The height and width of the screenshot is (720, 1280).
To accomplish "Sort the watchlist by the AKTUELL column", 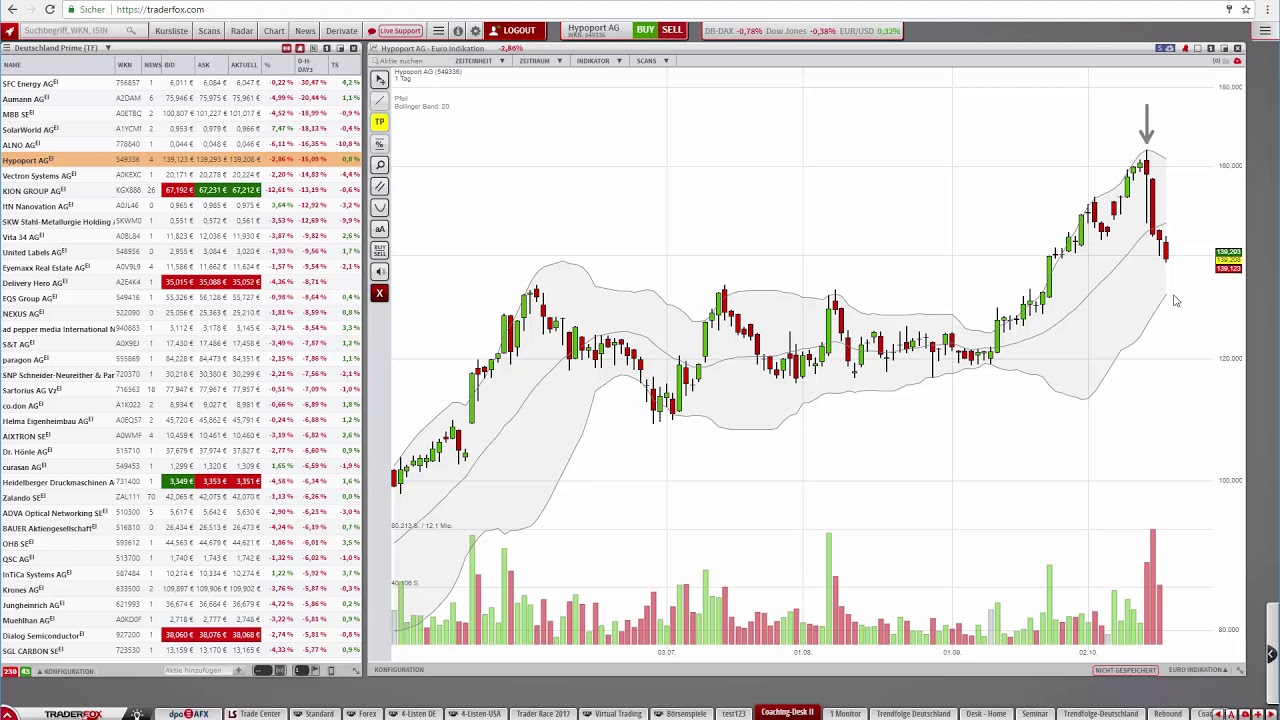I will tap(244, 65).
